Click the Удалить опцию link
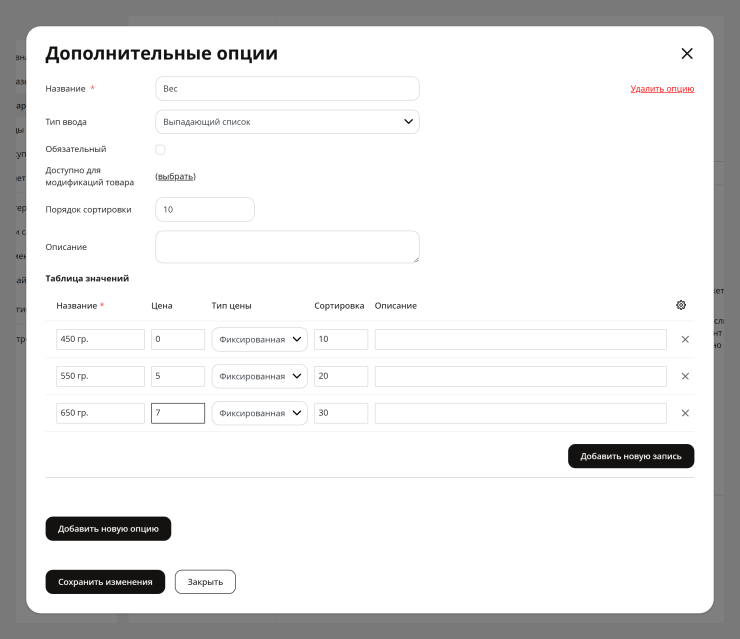 [x=662, y=89]
